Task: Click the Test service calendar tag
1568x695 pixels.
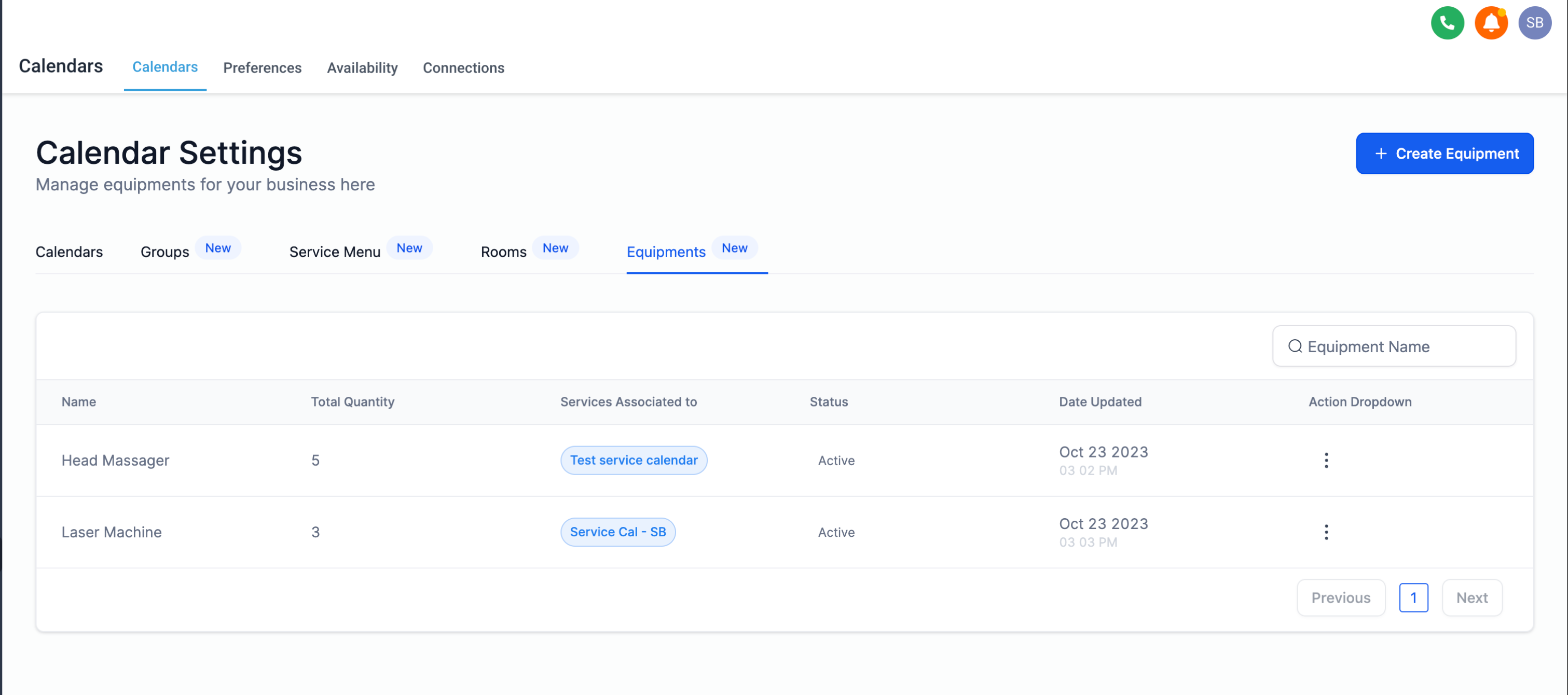Action: pyautogui.click(x=633, y=460)
